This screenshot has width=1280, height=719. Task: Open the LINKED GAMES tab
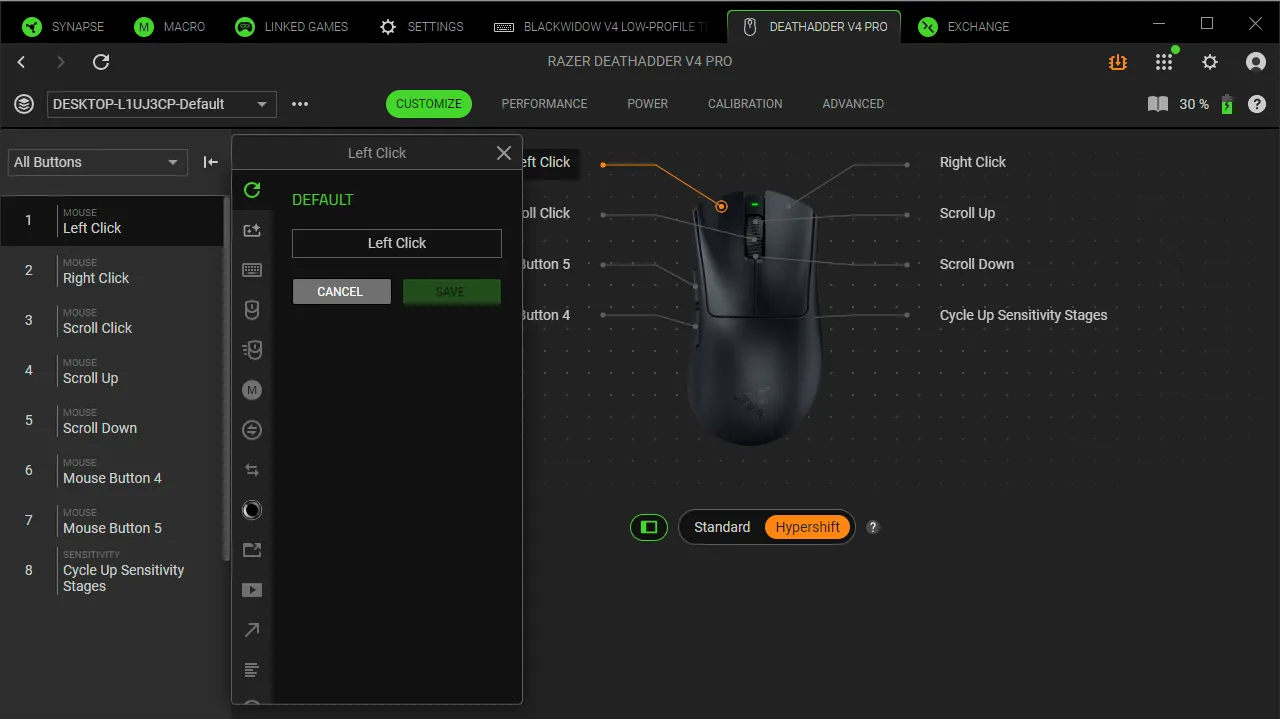[292, 27]
